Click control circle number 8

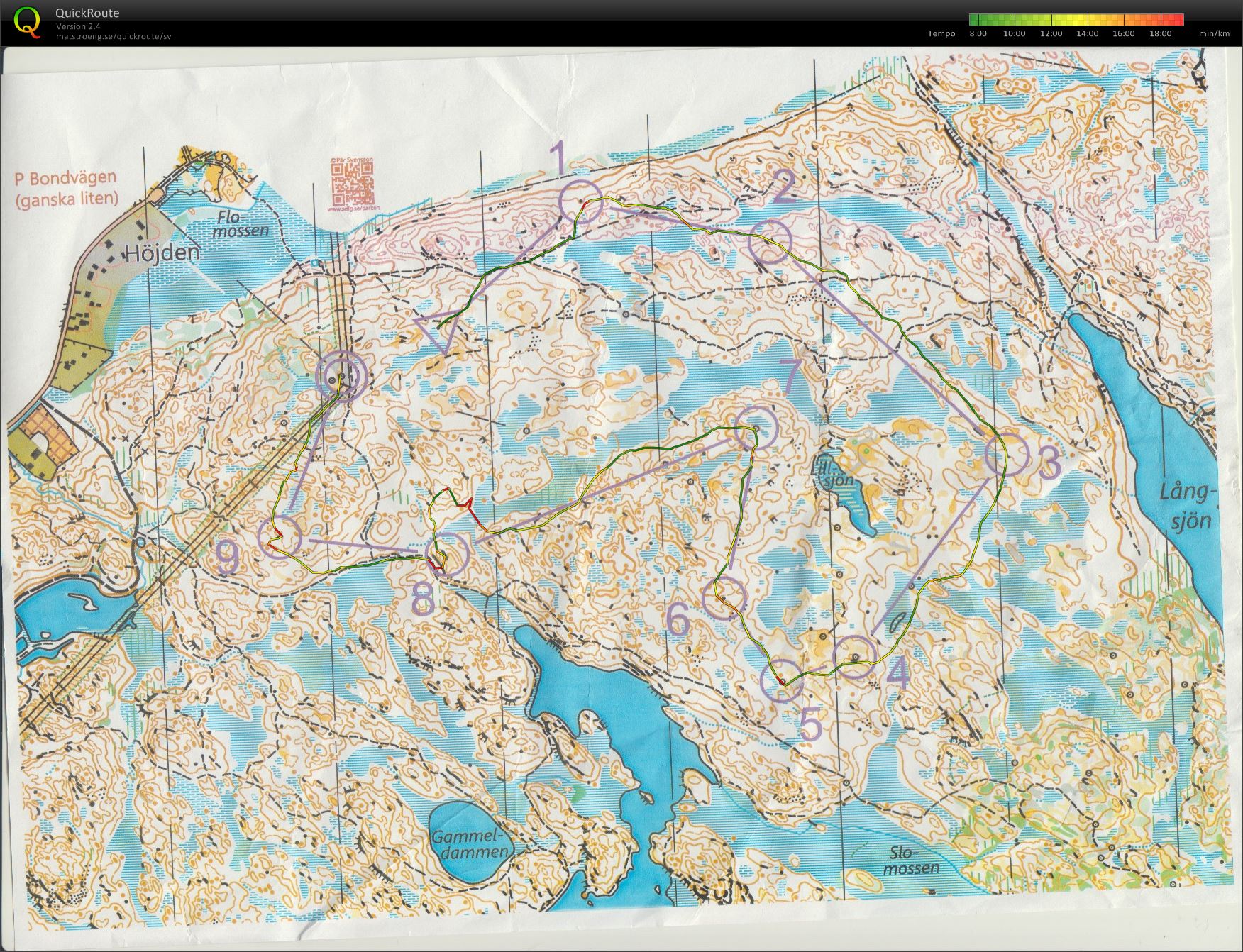tap(447, 554)
